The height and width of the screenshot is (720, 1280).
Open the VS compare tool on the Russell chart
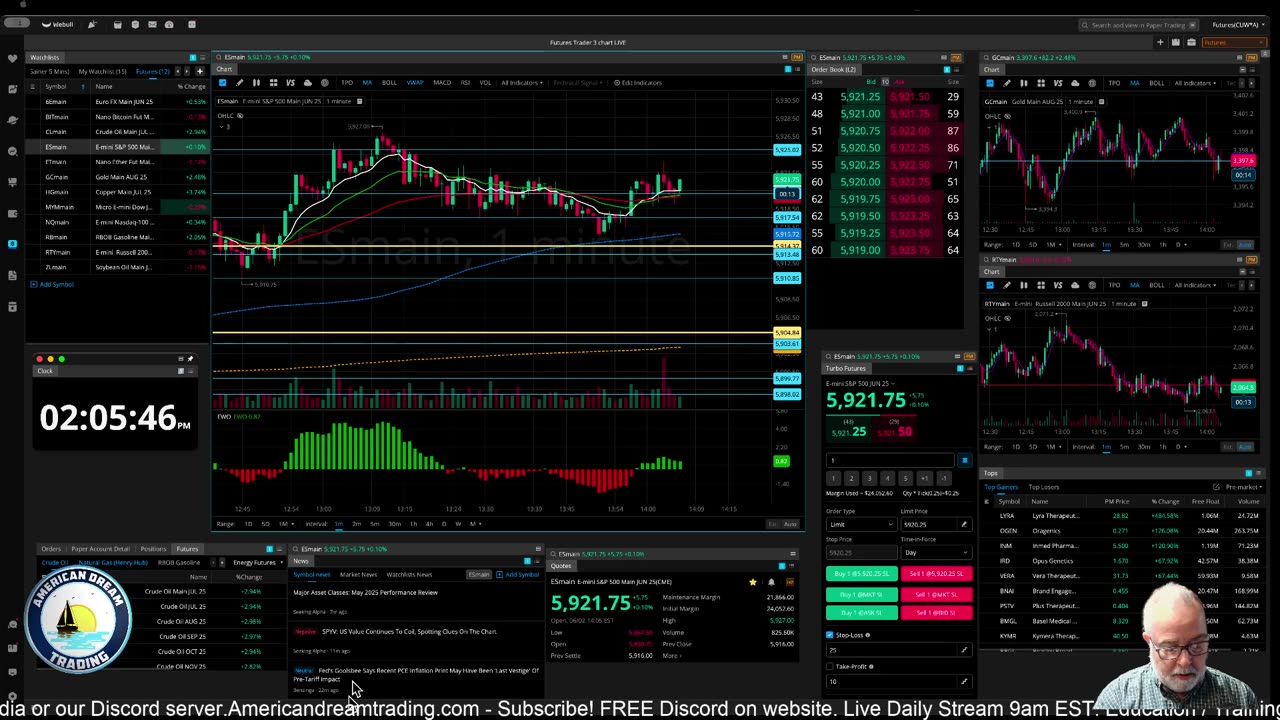coord(1058,285)
